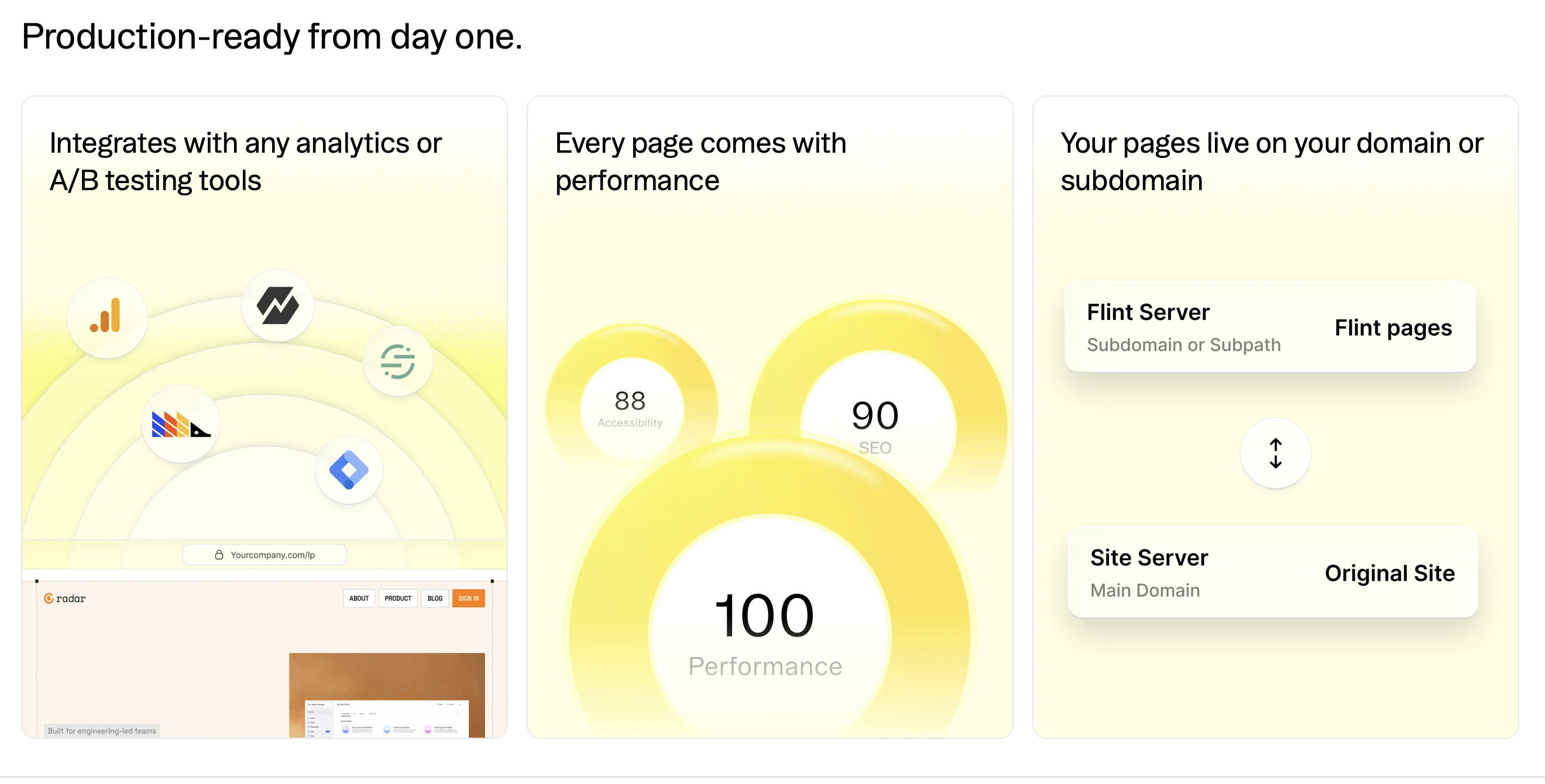Open the Flint pages dropdown
The height and width of the screenshot is (784, 1545).
[x=1393, y=328]
